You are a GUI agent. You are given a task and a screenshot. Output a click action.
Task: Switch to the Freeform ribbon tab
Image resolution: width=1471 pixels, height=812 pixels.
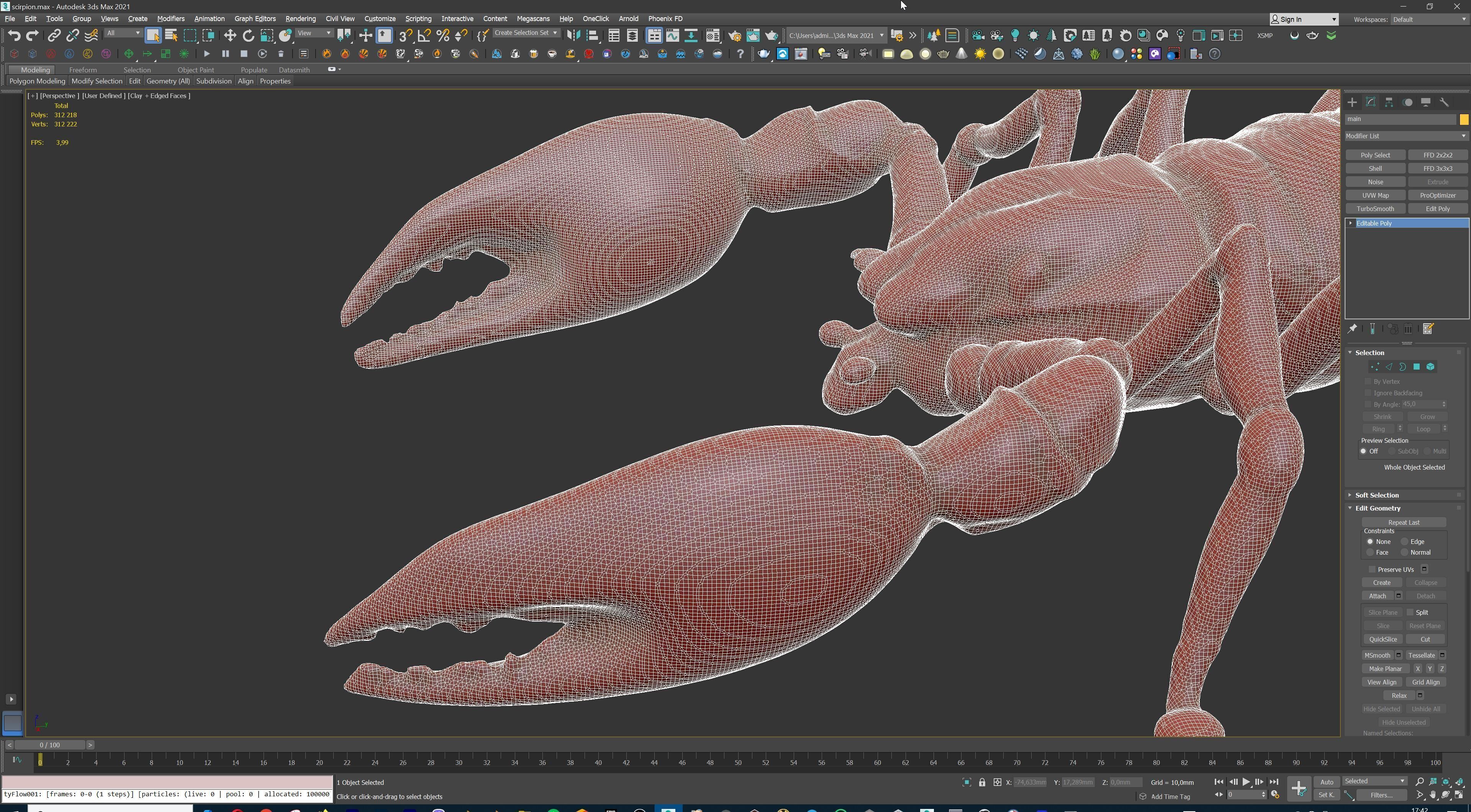coord(83,70)
